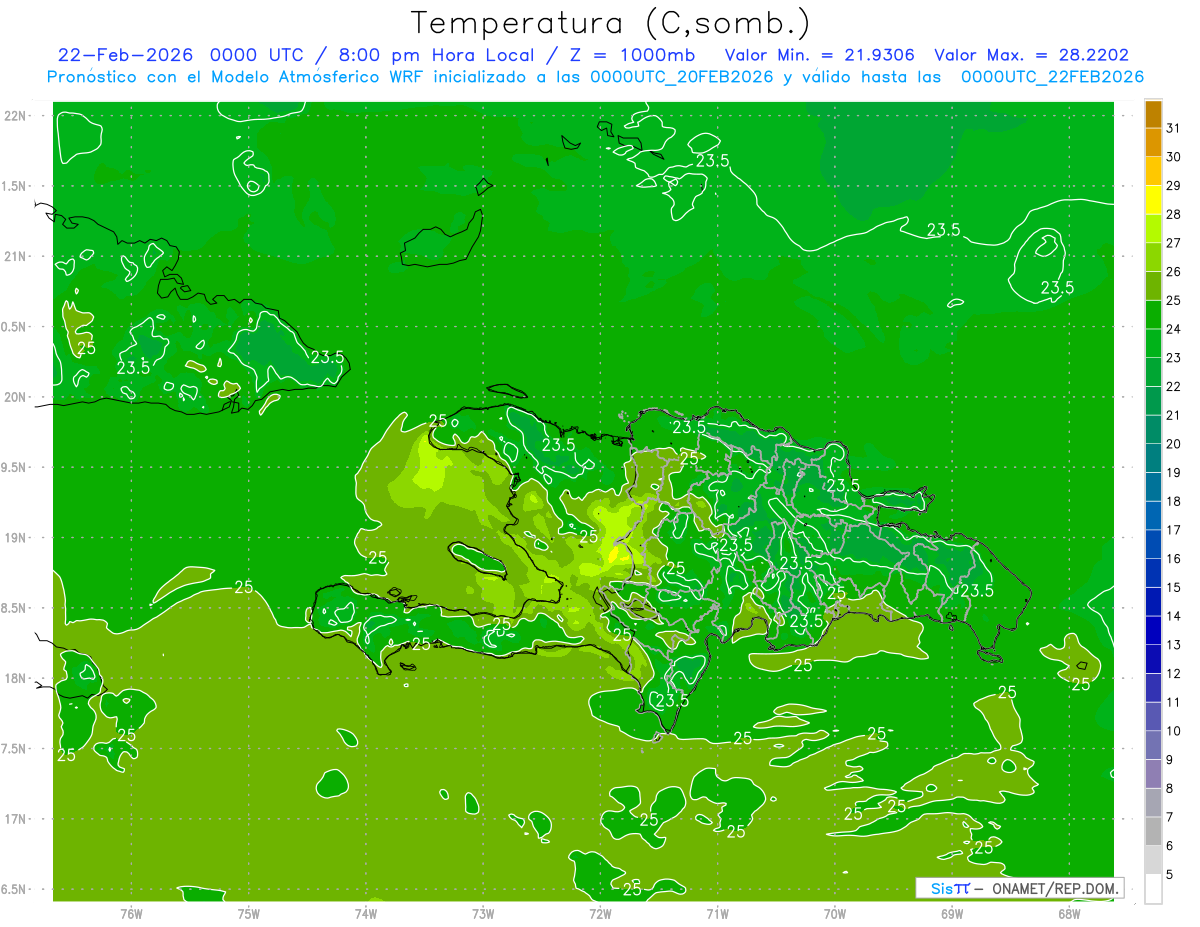Viewport: 1200px width, 927px height.
Task: Click the legend value "5"
Action: pos(1170,875)
